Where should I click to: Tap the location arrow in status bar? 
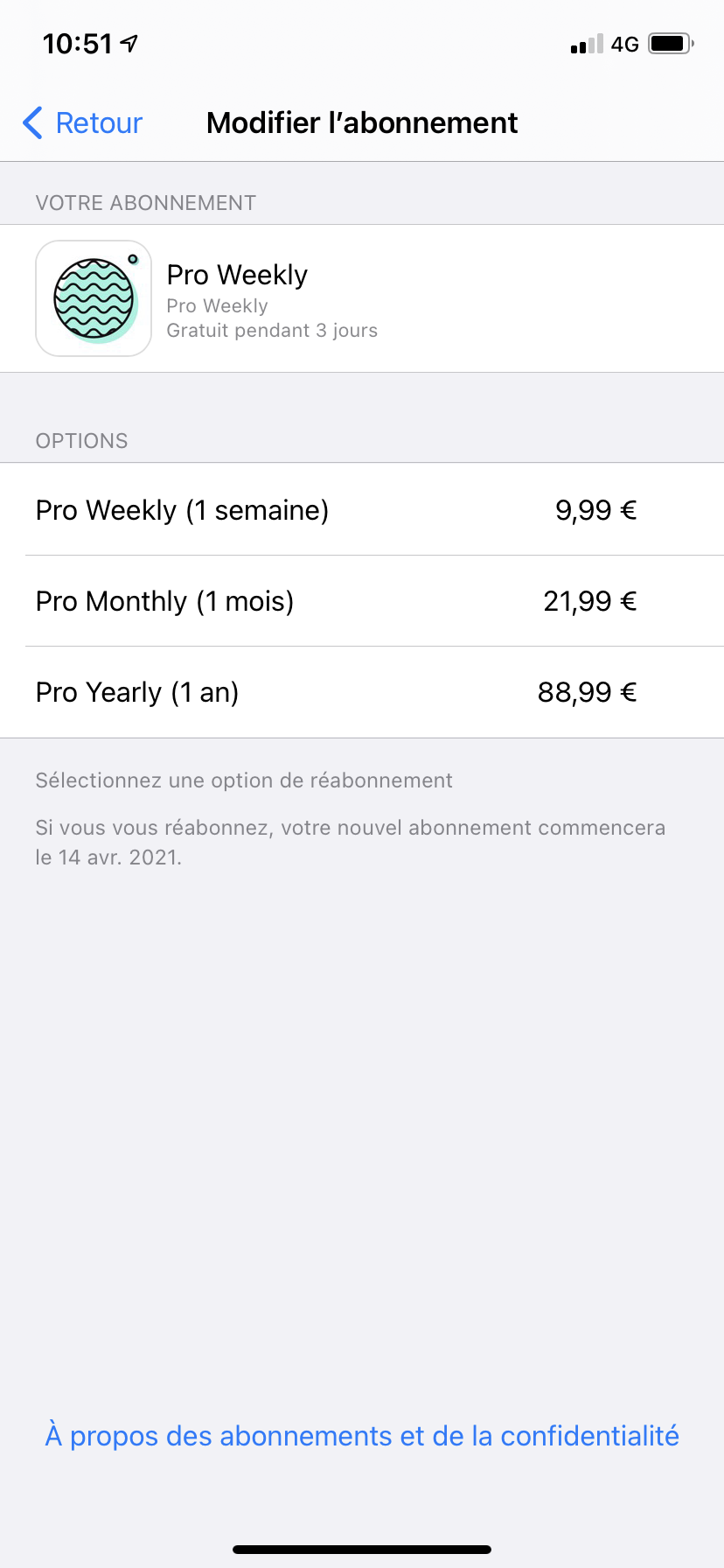pyautogui.click(x=129, y=44)
